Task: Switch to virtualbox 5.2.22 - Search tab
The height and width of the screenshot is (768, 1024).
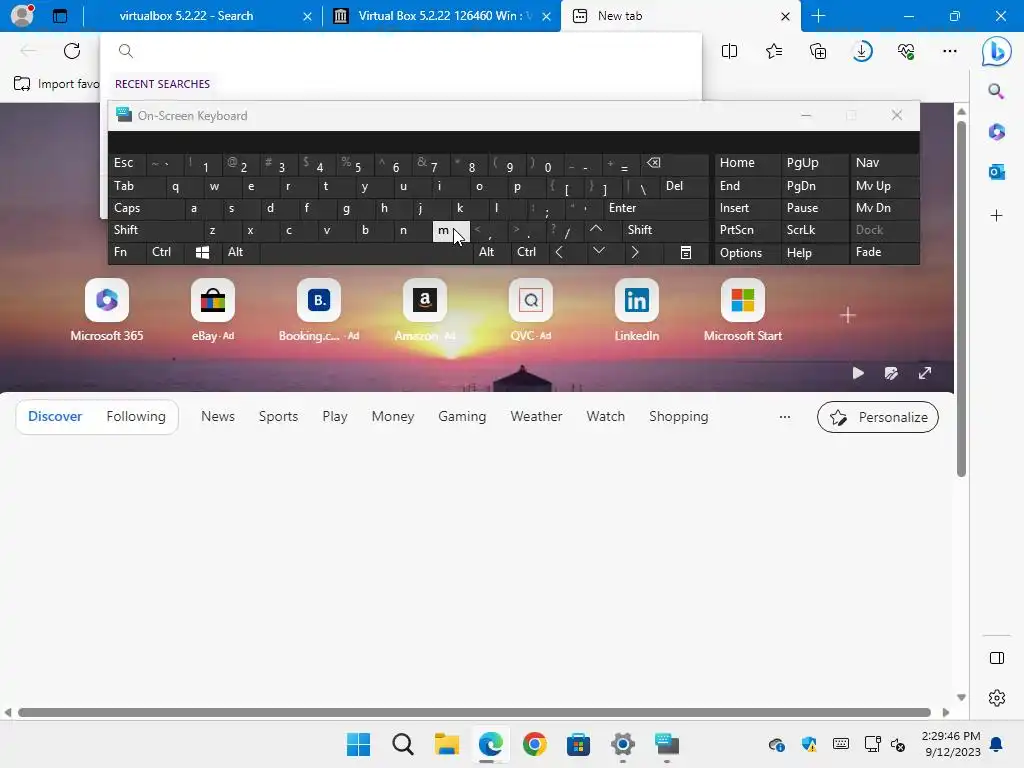Action: point(203,16)
